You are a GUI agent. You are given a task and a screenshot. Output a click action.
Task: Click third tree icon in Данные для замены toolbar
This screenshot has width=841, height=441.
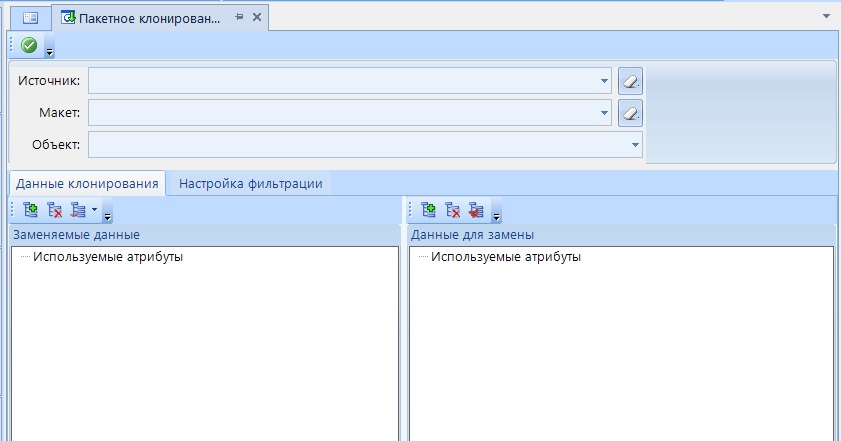(476, 211)
